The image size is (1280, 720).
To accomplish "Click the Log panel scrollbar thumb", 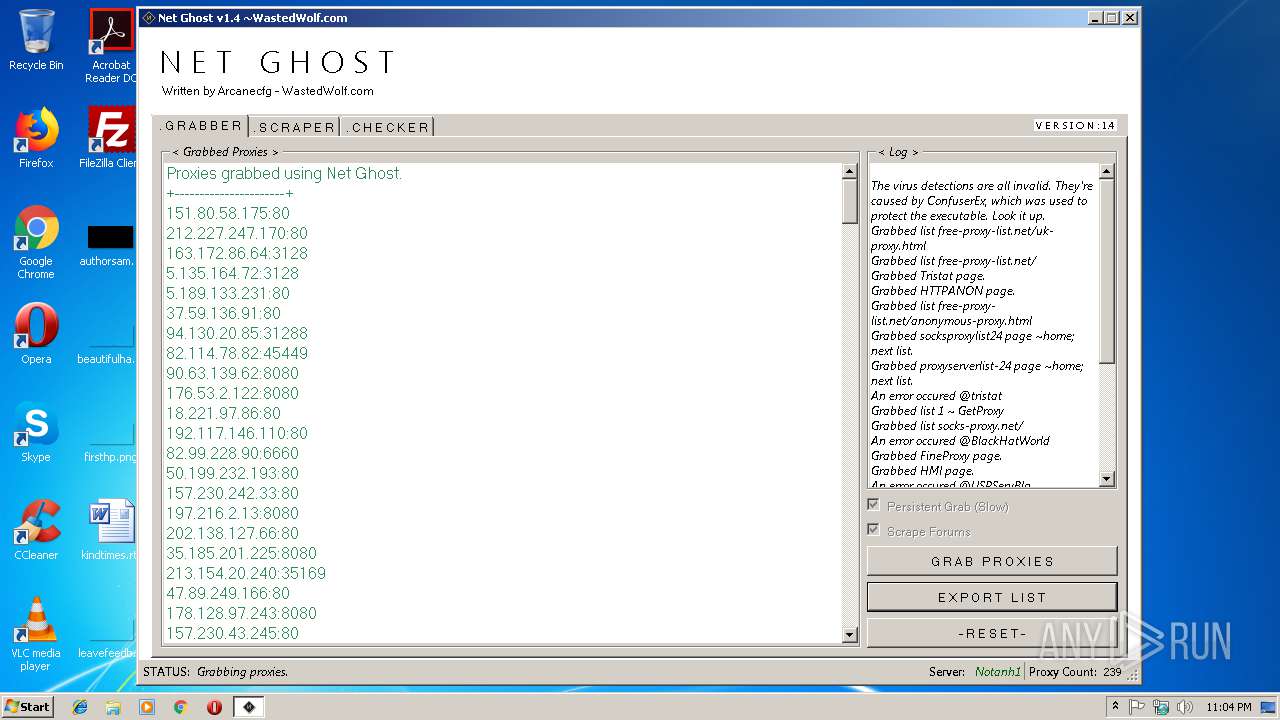I will 1106,271.
